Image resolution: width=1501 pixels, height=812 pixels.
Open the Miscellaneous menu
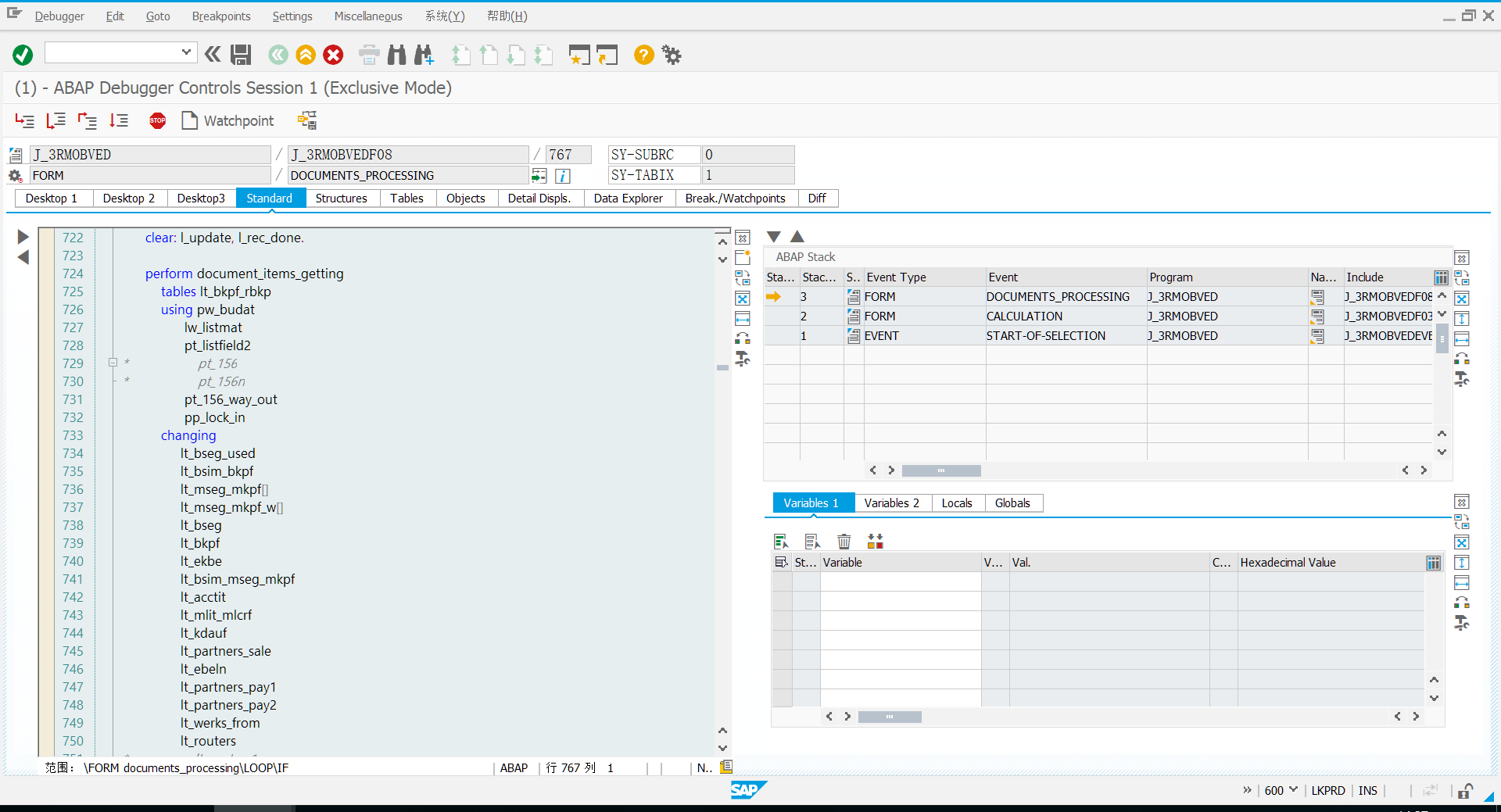(368, 16)
